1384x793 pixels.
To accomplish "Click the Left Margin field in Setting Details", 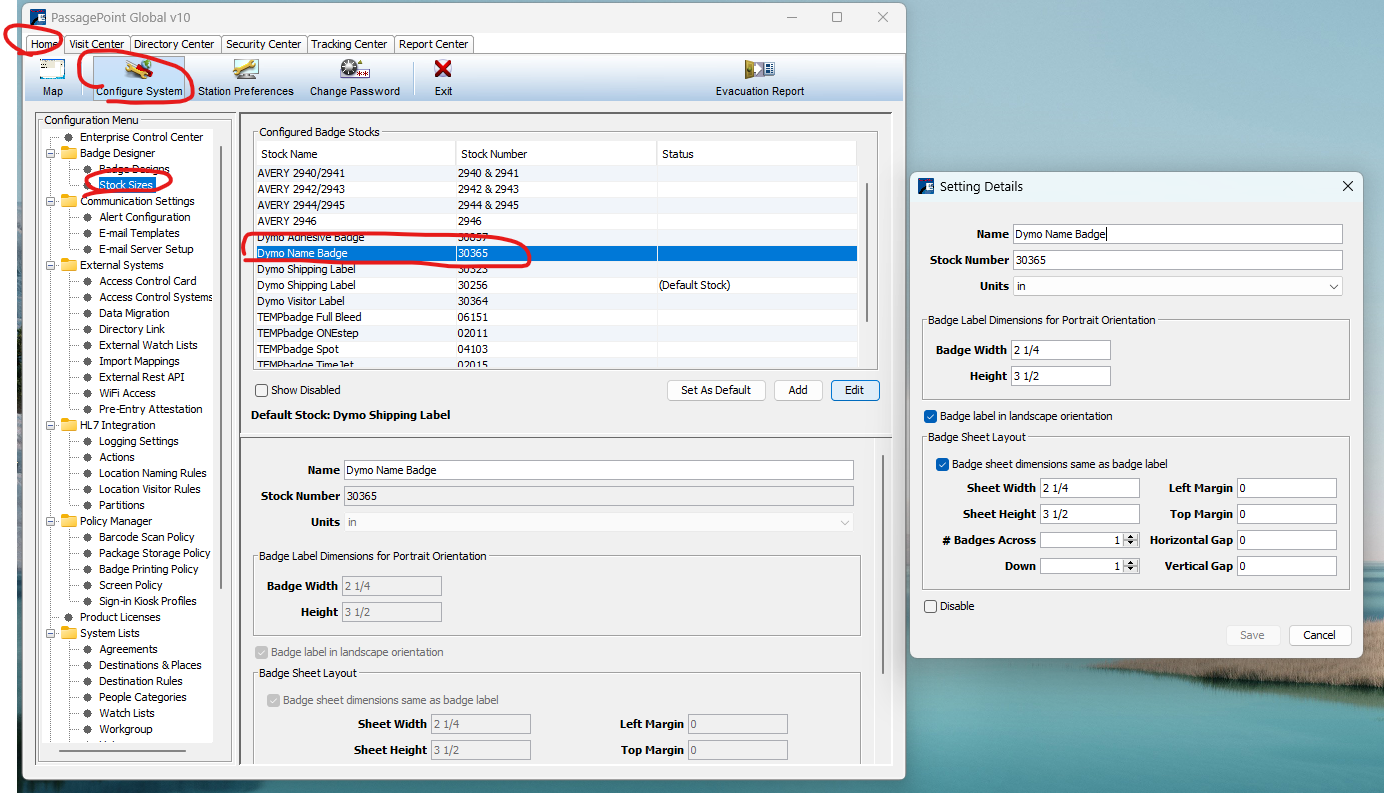I will coord(1287,488).
